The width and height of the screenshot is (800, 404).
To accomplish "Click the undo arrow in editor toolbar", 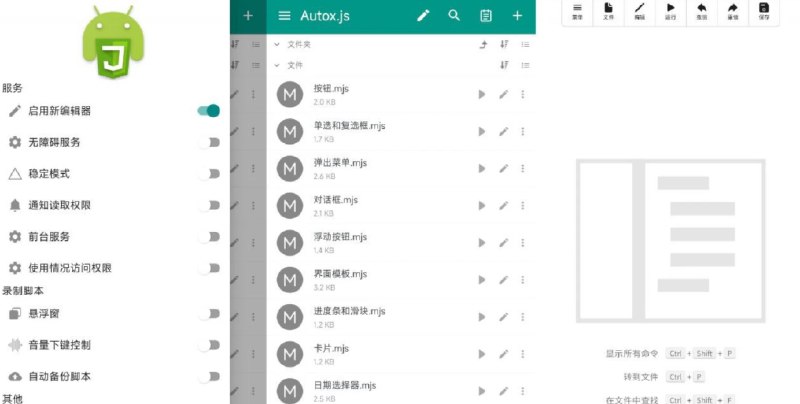I will click(x=702, y=11).
